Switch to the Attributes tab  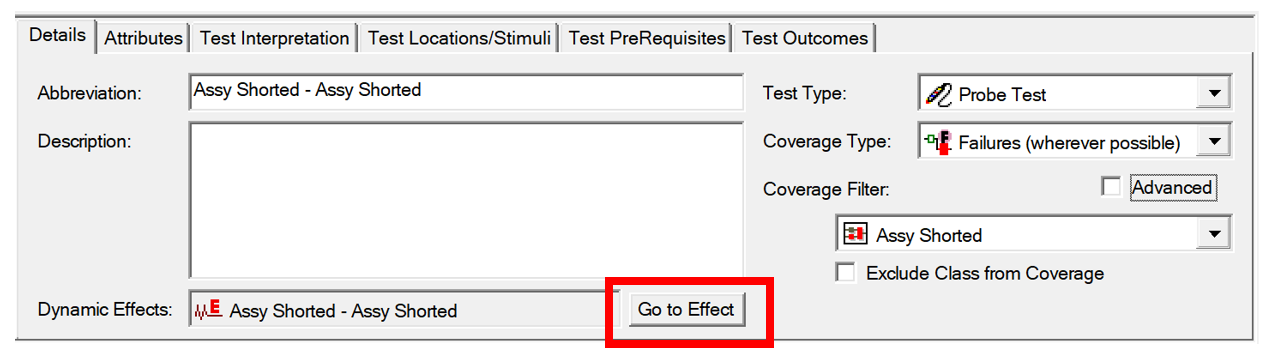144,38
